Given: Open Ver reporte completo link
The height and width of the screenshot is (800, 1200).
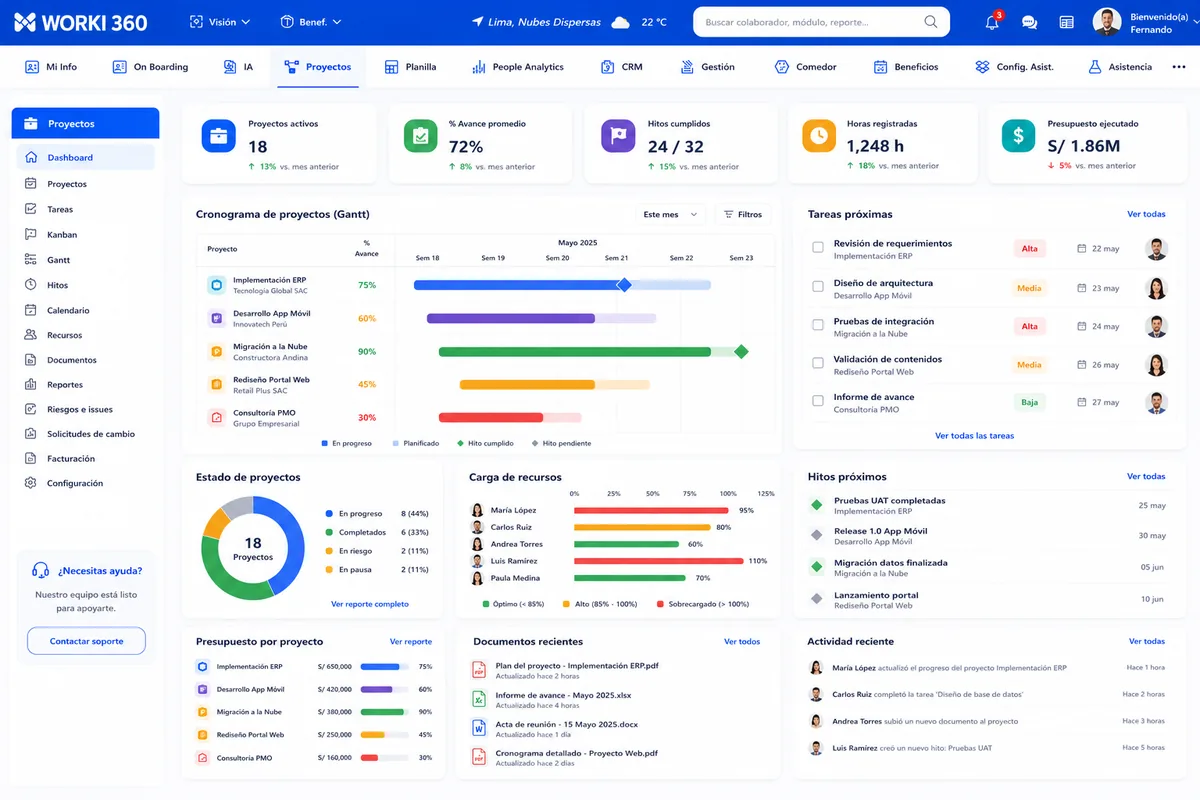Looking at the screenshot, I should [370, 604].
